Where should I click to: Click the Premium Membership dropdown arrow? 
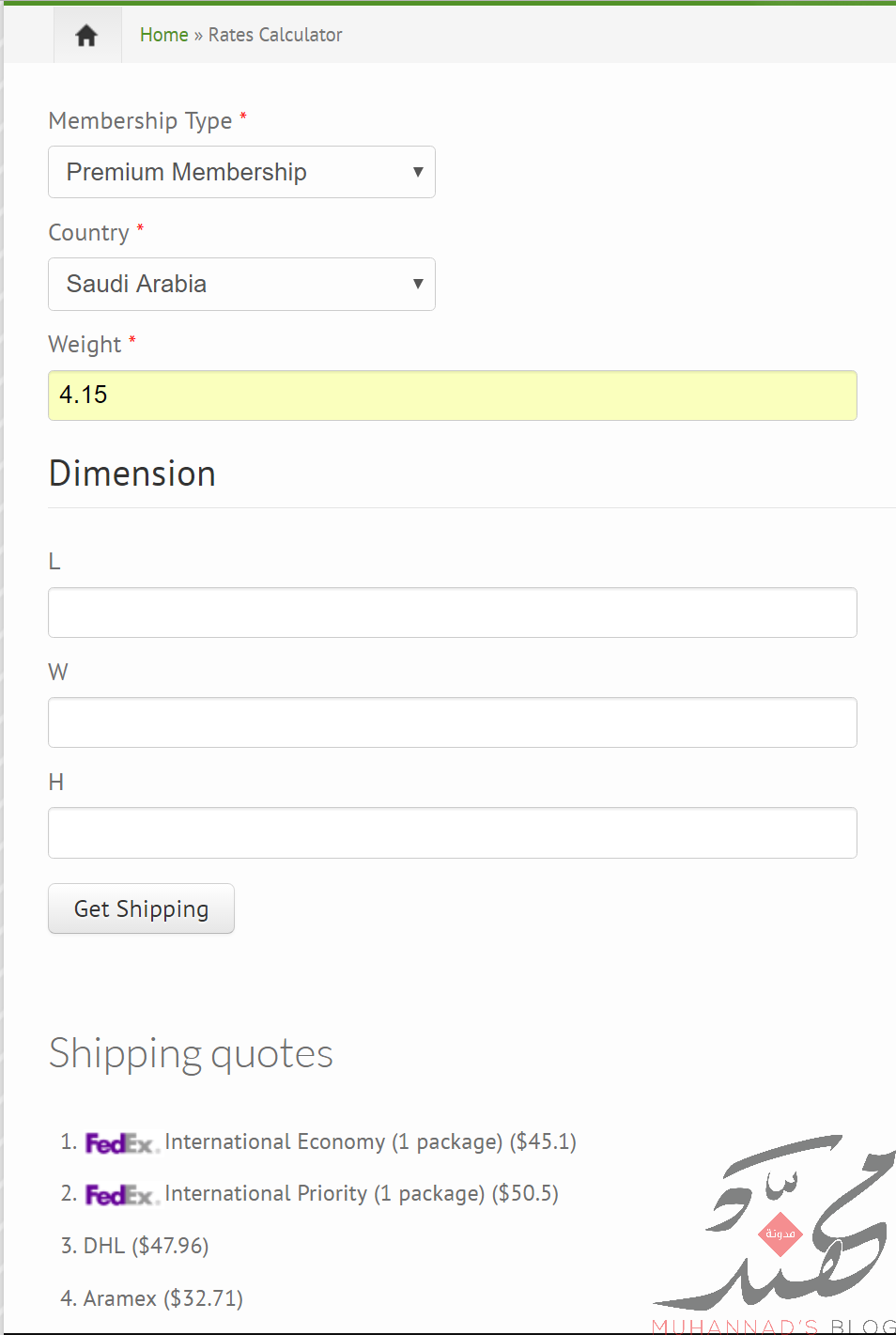(x=418, y=172)
